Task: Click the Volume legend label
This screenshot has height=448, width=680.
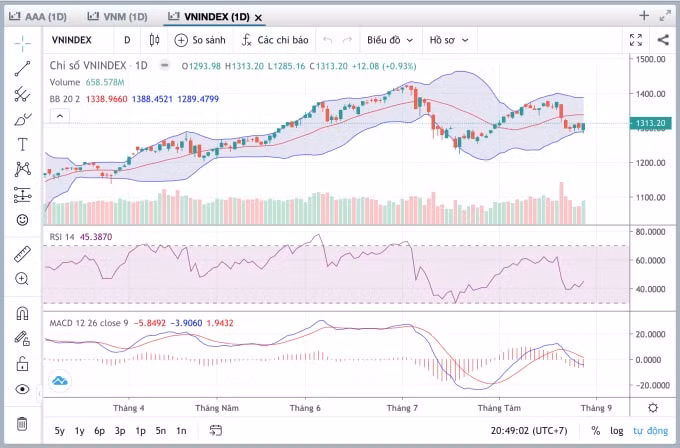Action: tap(65, 82)
